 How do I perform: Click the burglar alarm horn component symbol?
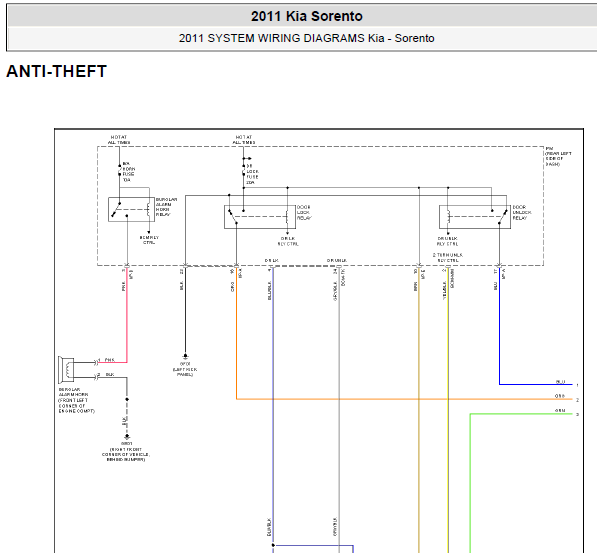click(66, 370)
